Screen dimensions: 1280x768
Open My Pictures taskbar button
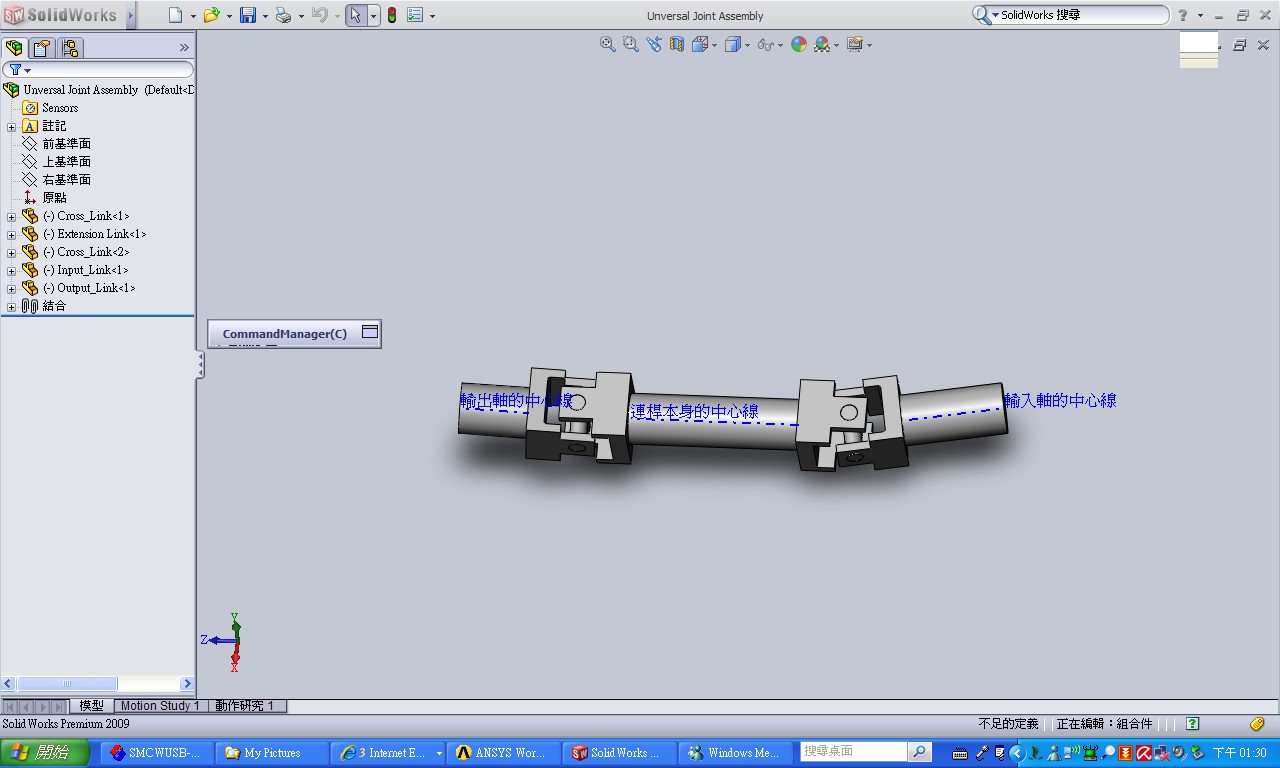click(272, 753)
